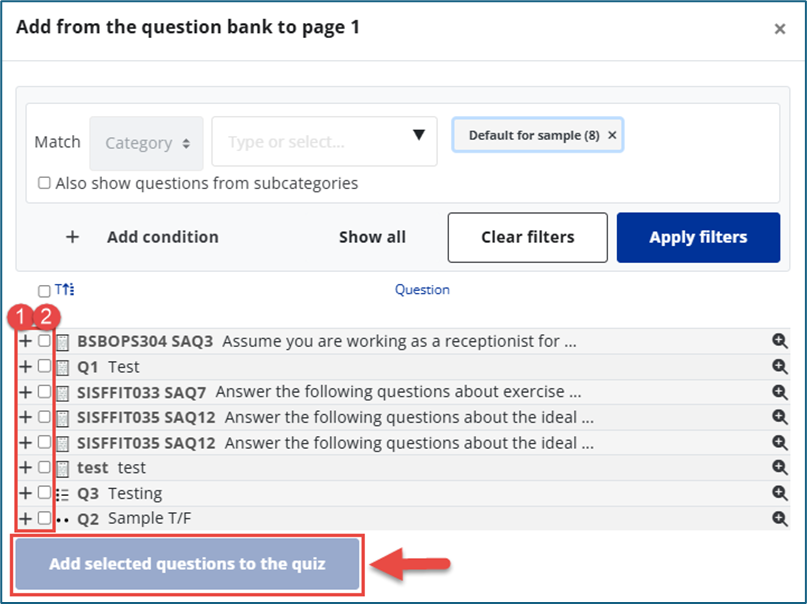The width and height of the screenshot is (807, 604).
Task: Preview the Q2 Sample T/F question
Action: 780,518
